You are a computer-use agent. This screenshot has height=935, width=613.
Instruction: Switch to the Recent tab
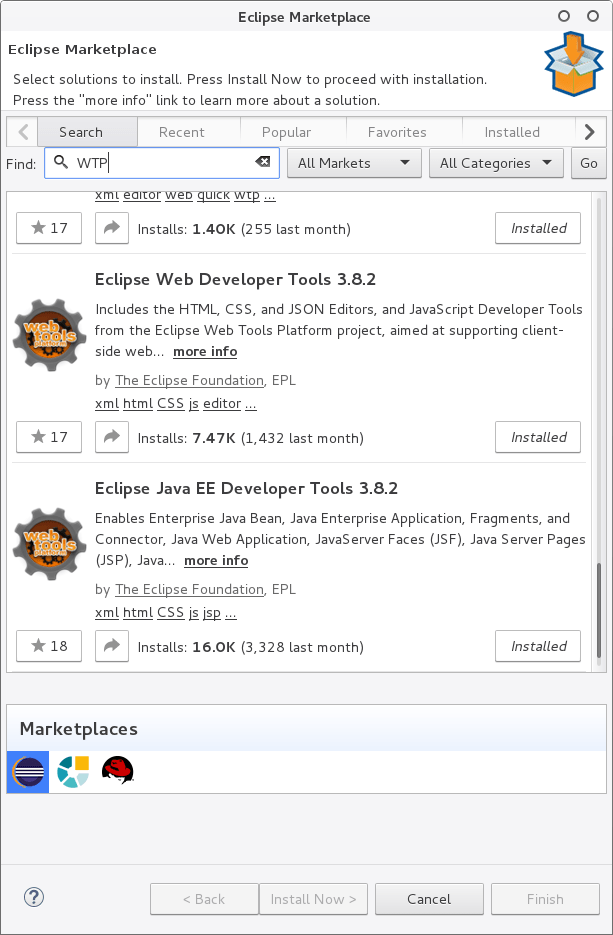pos(182,132)
